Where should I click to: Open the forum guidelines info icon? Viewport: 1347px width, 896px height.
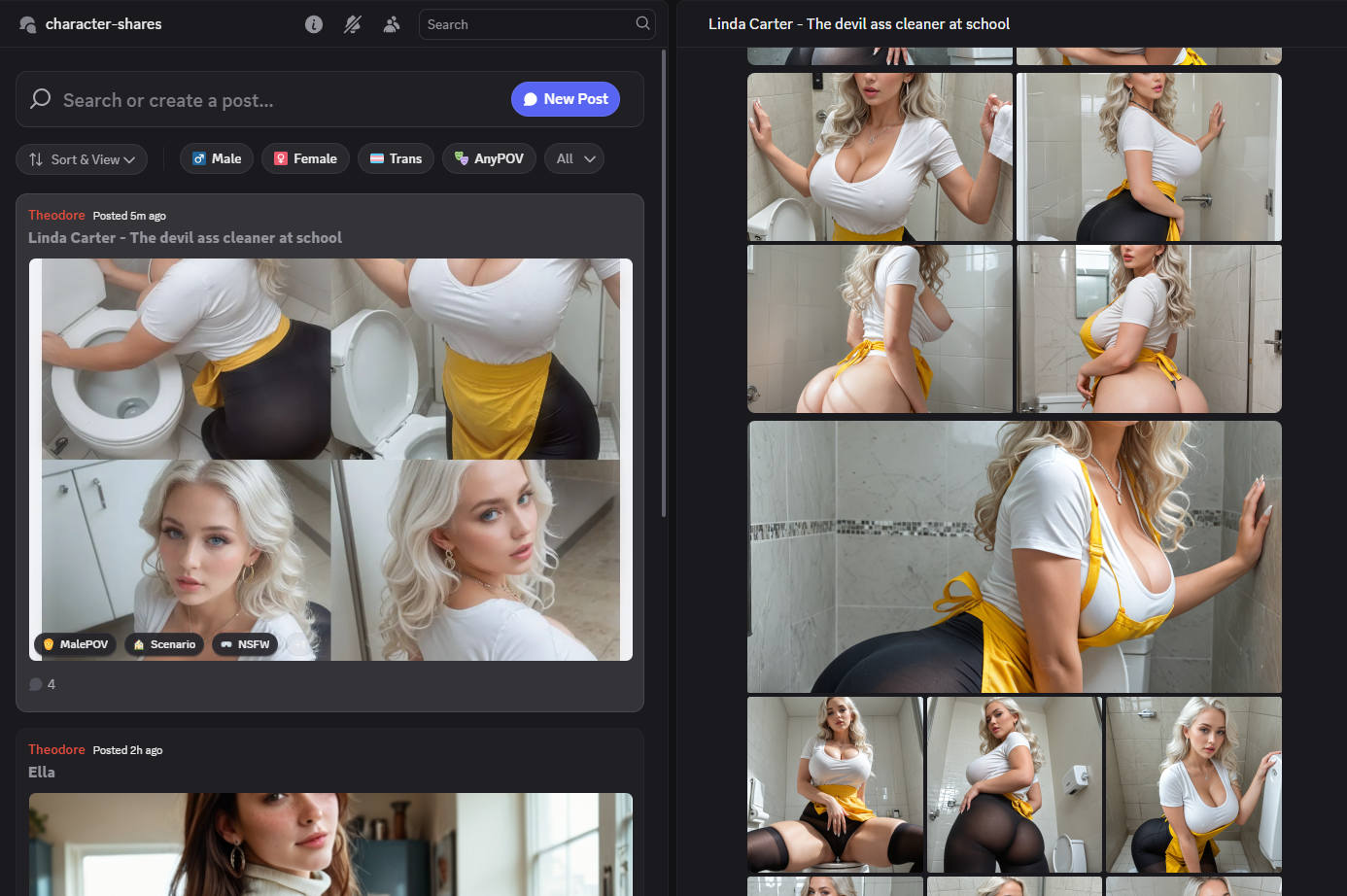point(314,24)
